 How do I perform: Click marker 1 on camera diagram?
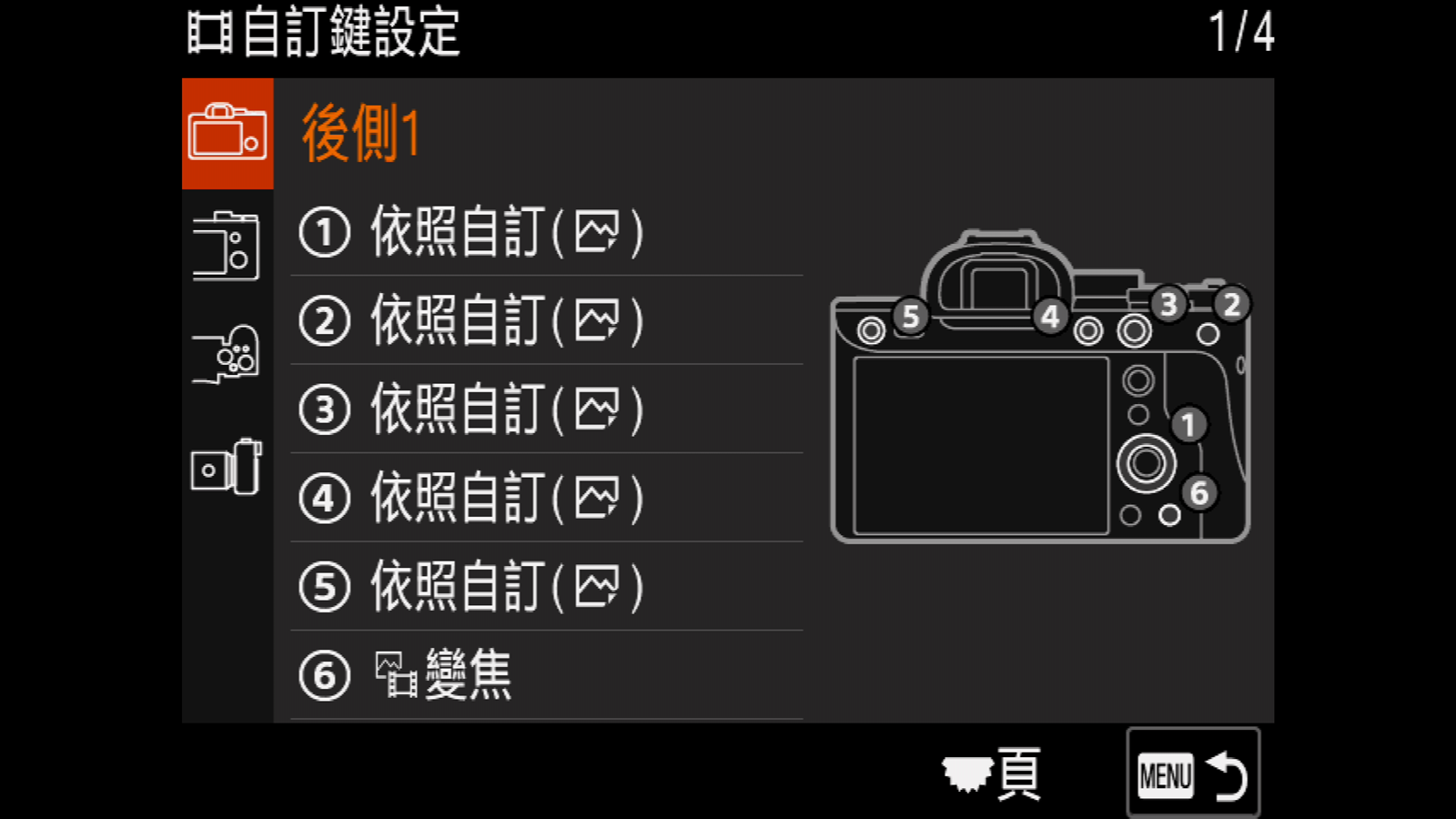click(x=1188, y=424)
